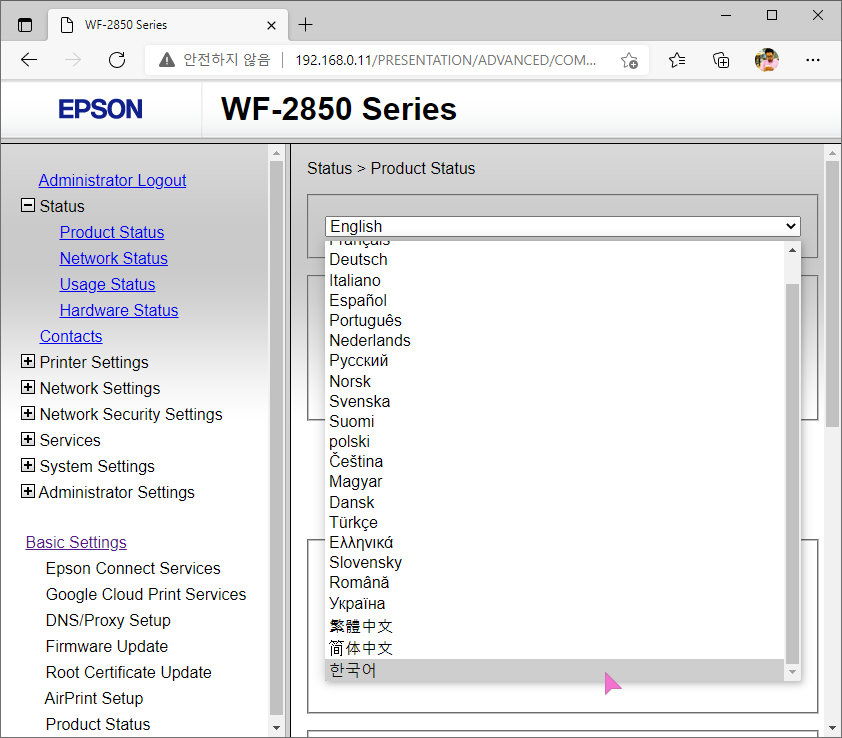
Task: Pick Ελληνικά from the language list
Action: tap(555, 542)
